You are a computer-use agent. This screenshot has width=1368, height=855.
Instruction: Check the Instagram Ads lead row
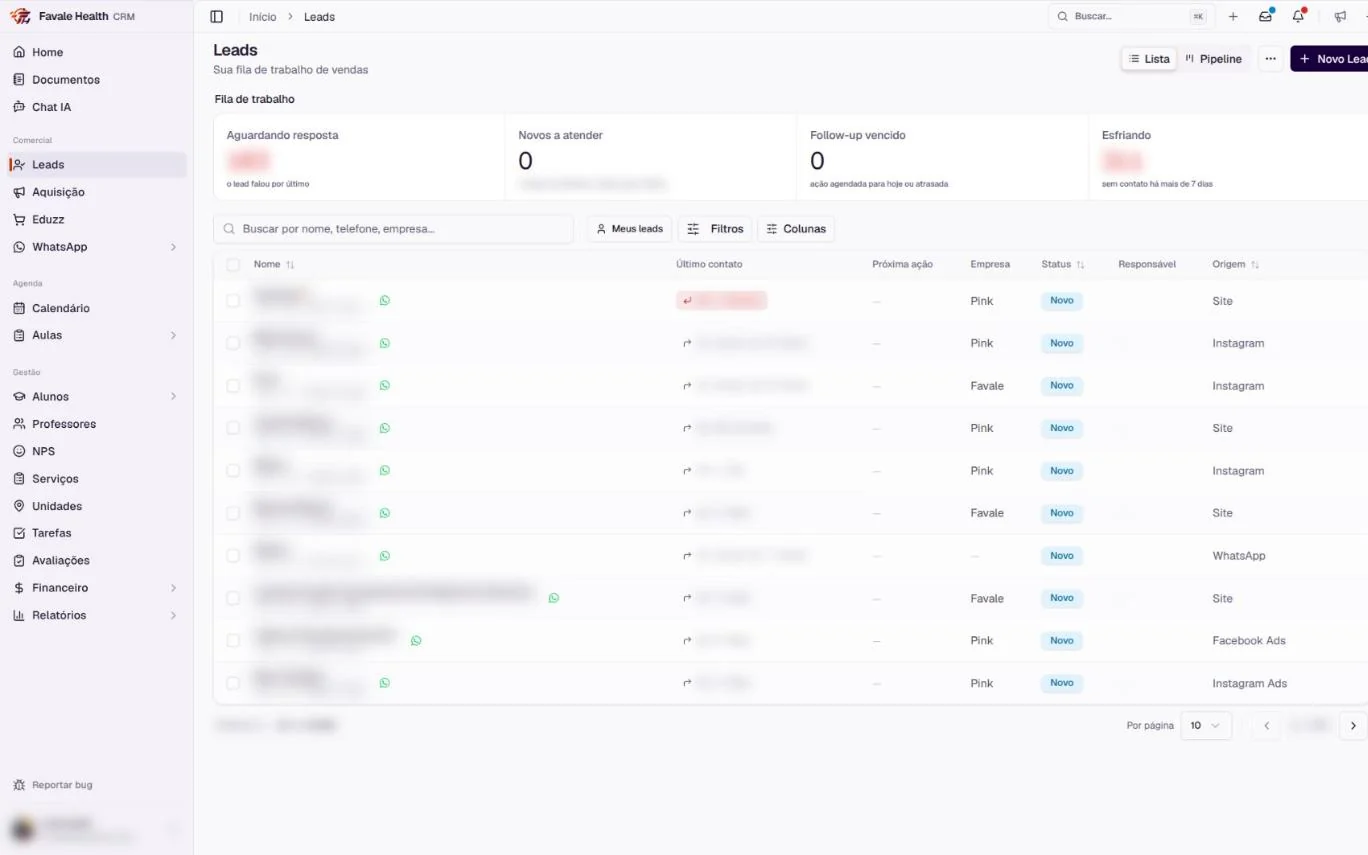click(233, 683)
